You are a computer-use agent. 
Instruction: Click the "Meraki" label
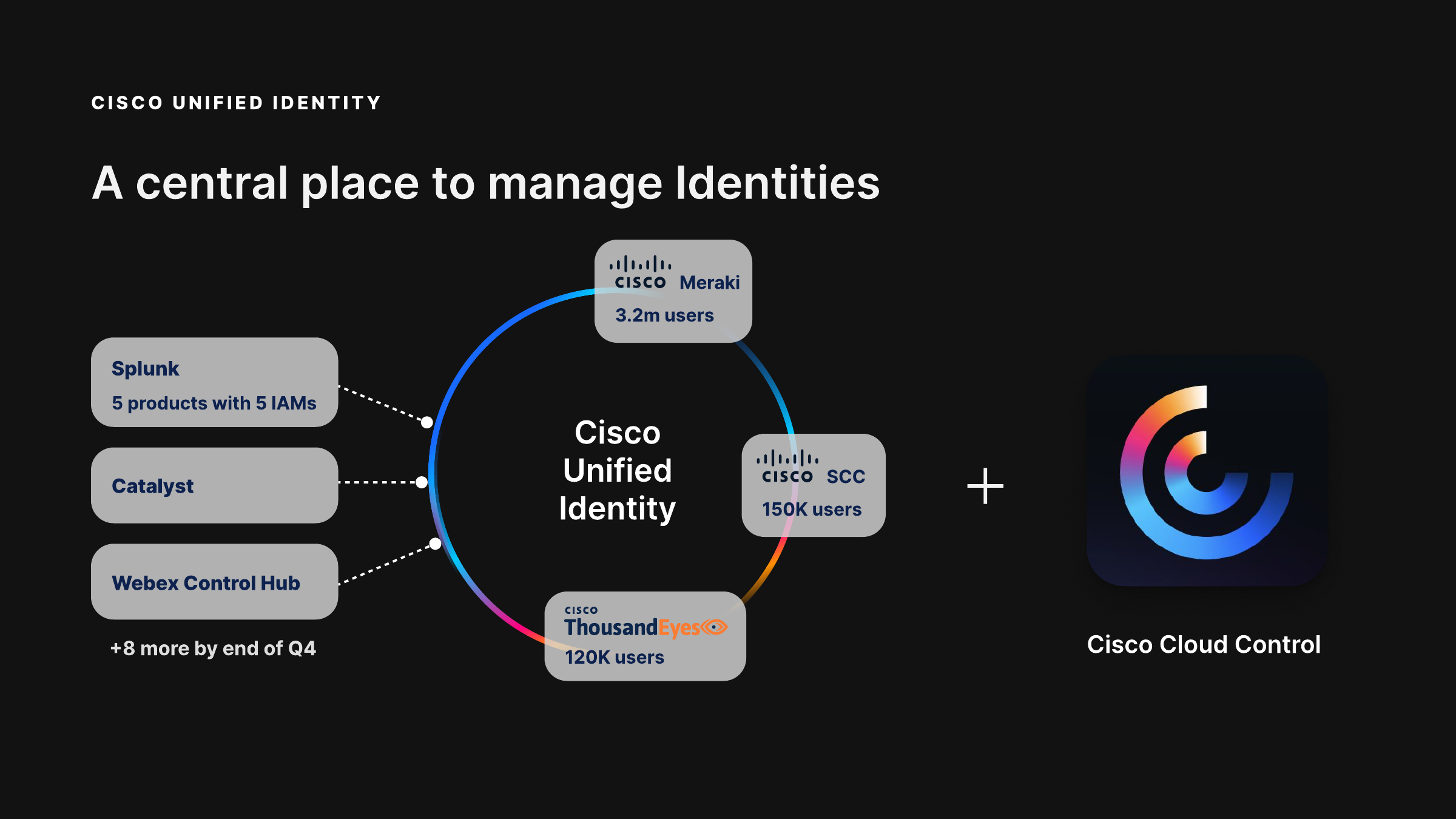tap(710, 283)
